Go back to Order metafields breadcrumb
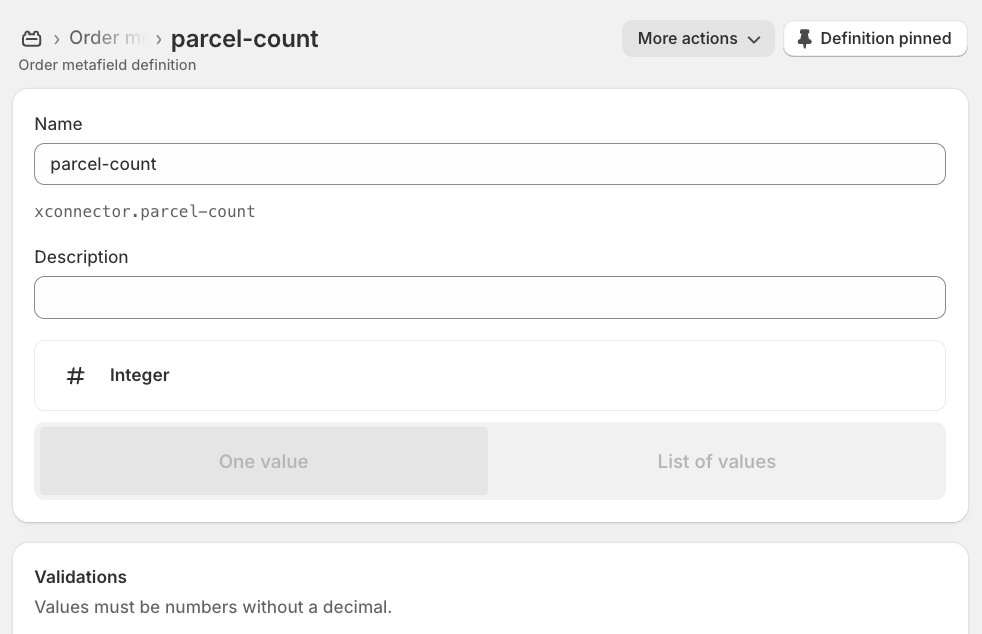 pos(106,38)
